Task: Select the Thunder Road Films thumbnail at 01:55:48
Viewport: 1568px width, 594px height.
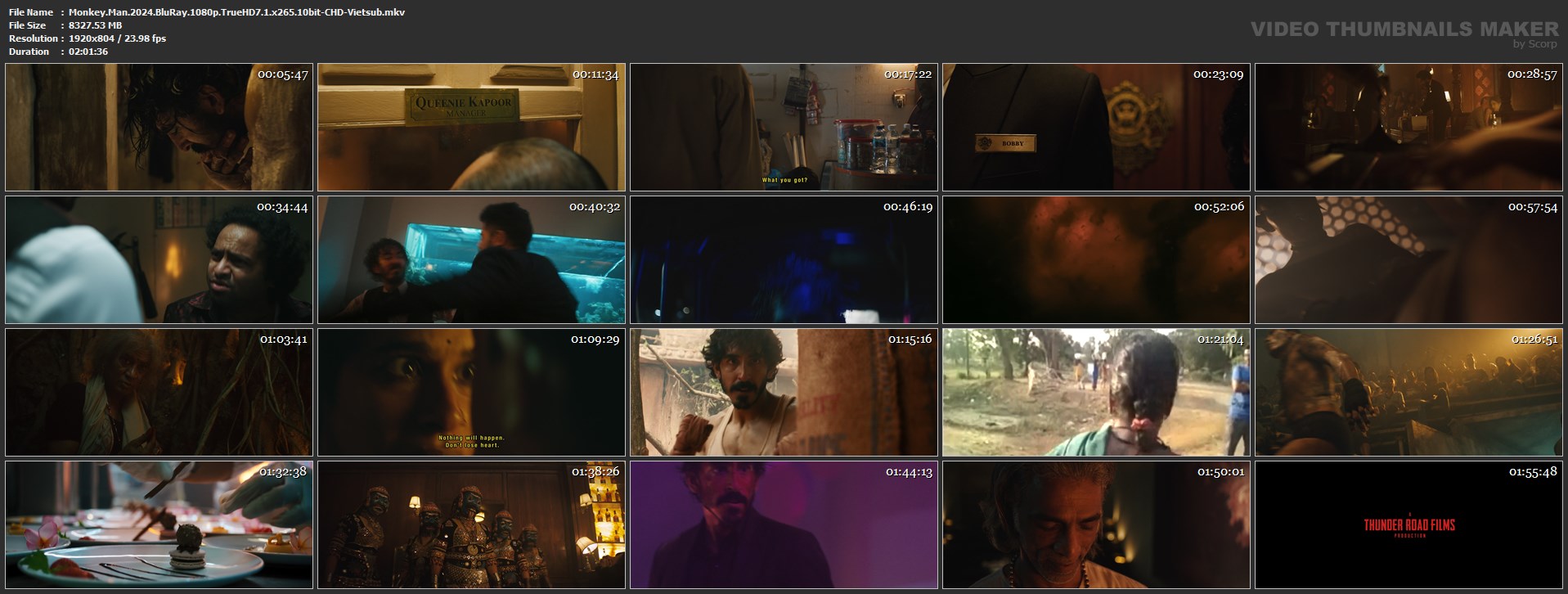Action: tap(1409, 524)
